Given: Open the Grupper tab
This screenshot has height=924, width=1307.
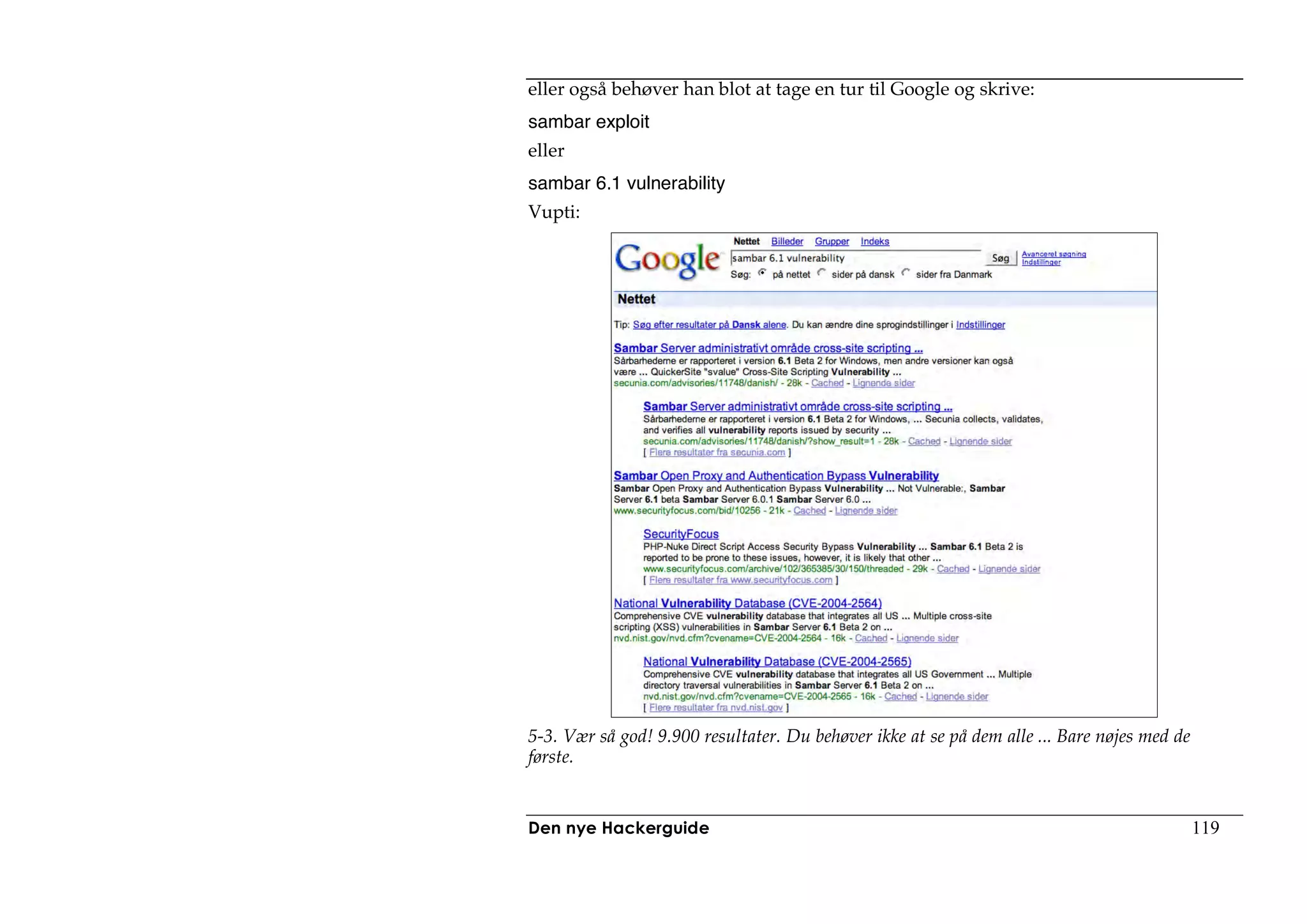Looking at the screenshot, I should pos(832,242).
